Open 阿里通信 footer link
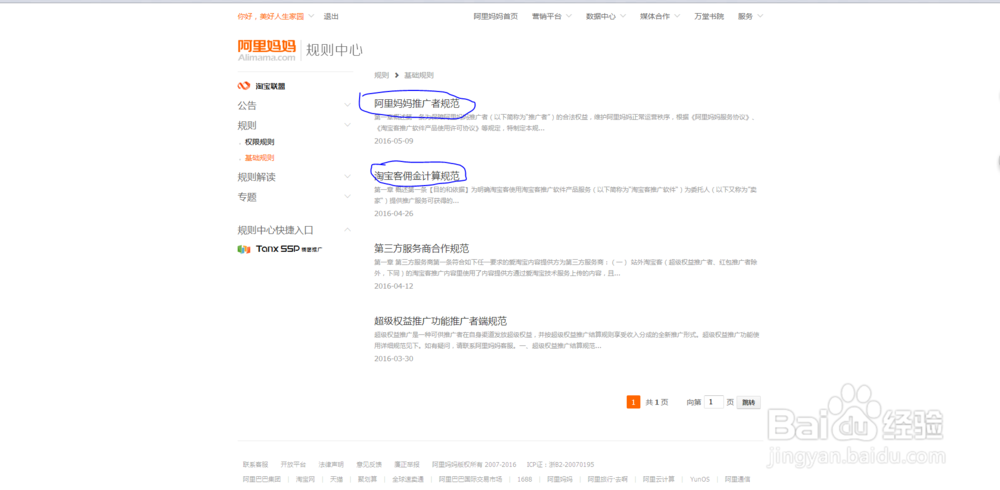The width and height of the screenshot is (1000, 490). point(737,479)
